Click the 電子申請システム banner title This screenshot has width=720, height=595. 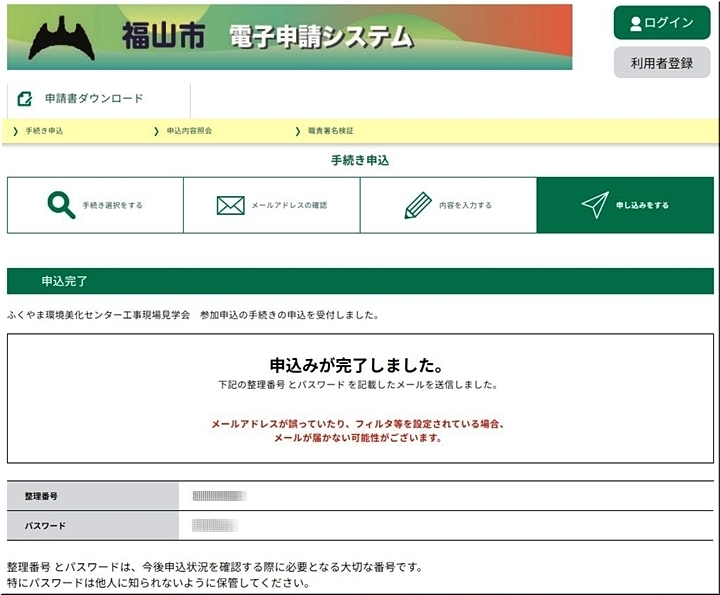pyautogui.click(x=320, y=38)
